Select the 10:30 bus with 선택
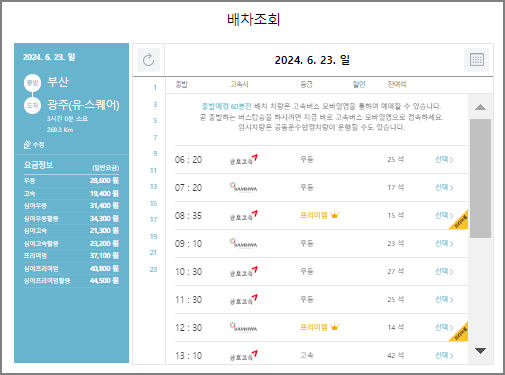The height and width of the screenshot is (375, 505). [x=444, y=272]
